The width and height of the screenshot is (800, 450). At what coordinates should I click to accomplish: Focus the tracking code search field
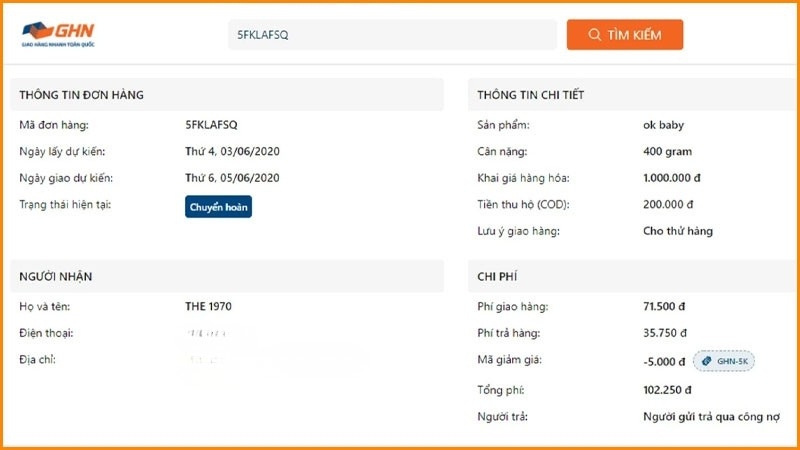click(391, 35)
